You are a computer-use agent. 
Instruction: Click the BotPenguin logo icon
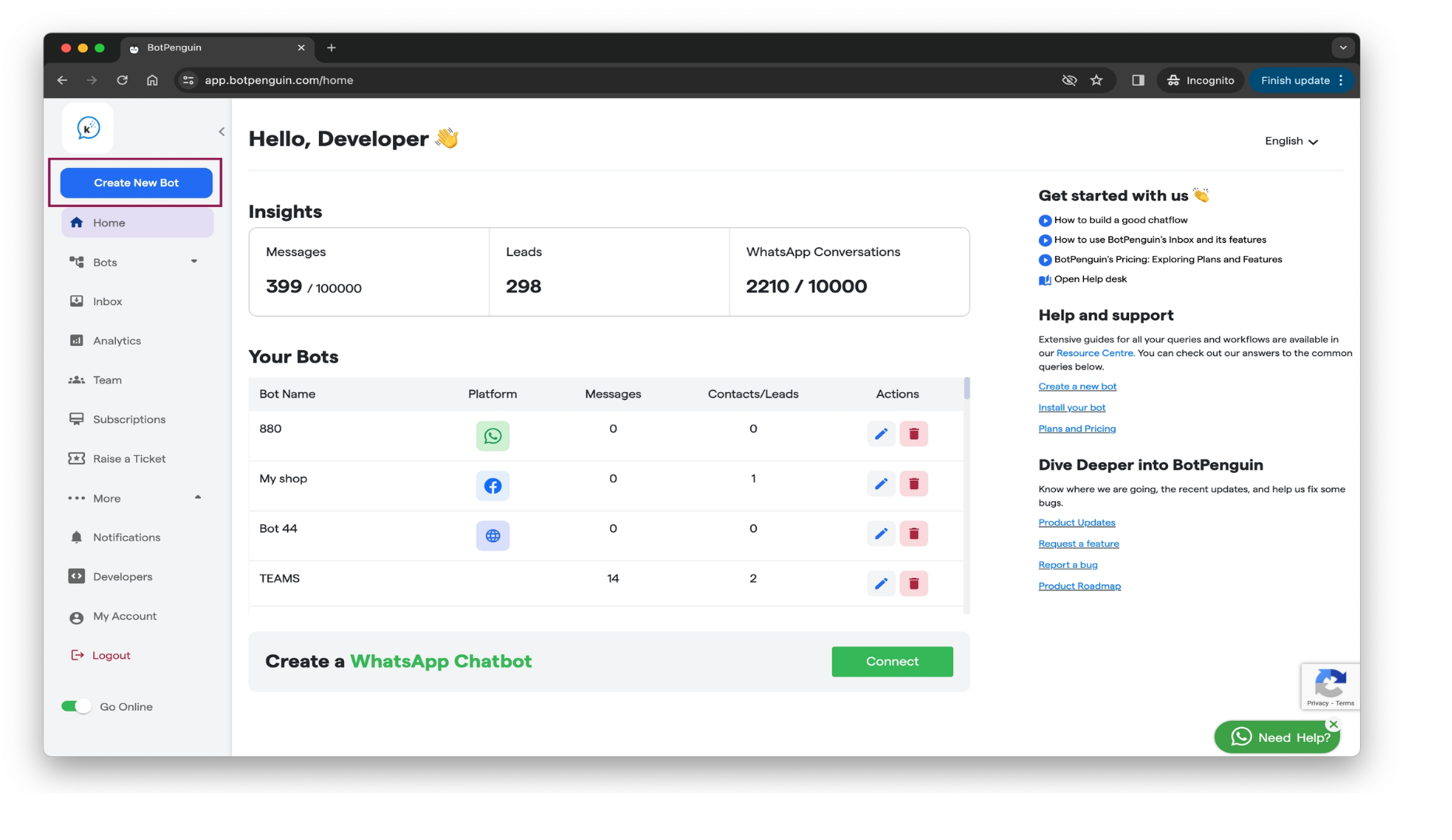coord(88,128)
